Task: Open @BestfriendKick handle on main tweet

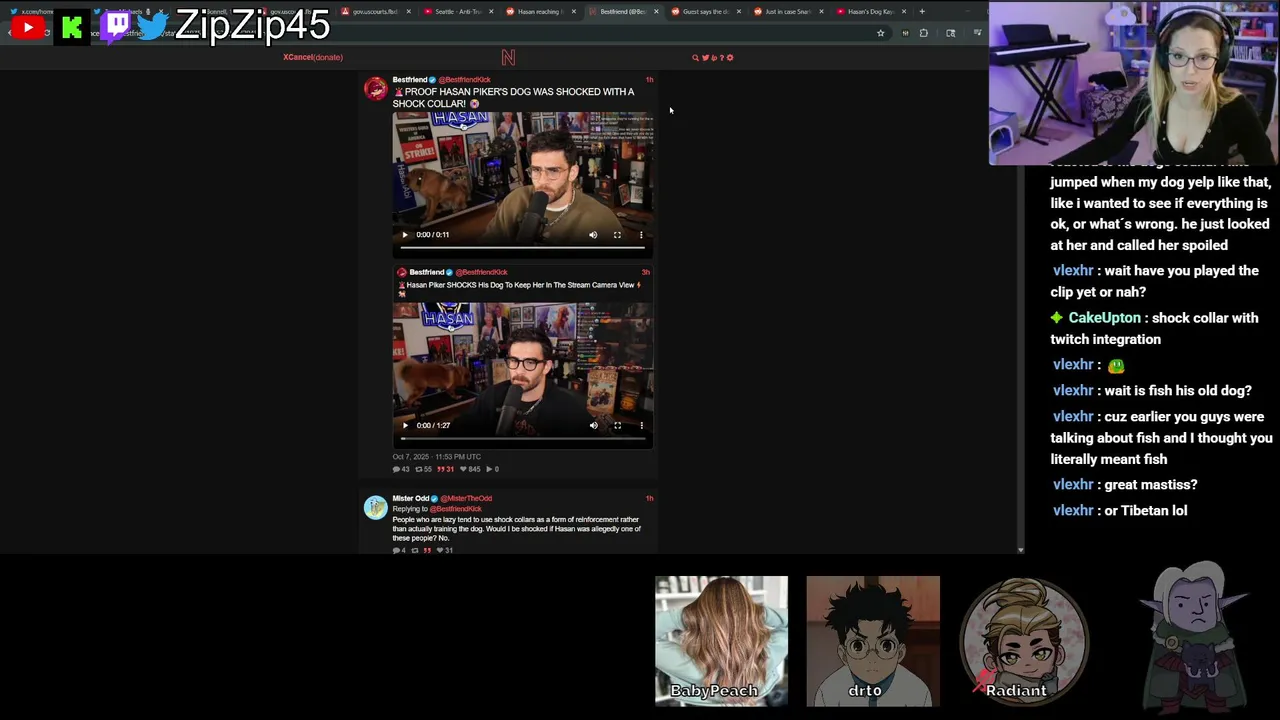Action: [x=465, y=80]
